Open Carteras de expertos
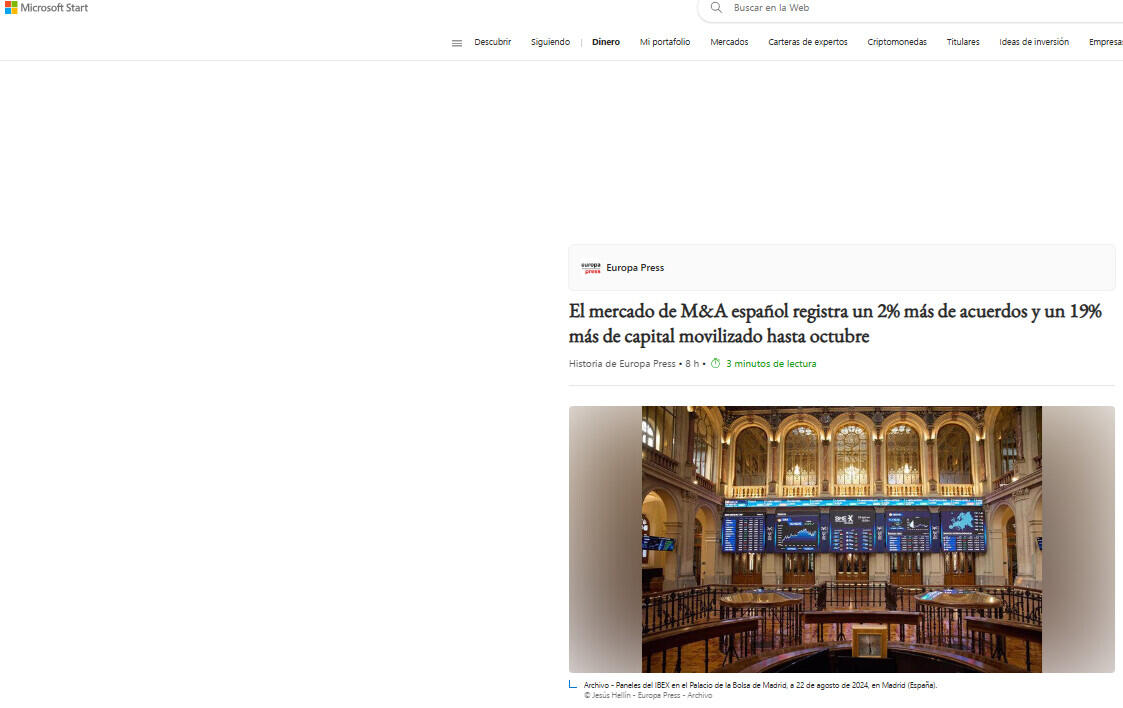 pyautogui.click(x=807, y=42)
